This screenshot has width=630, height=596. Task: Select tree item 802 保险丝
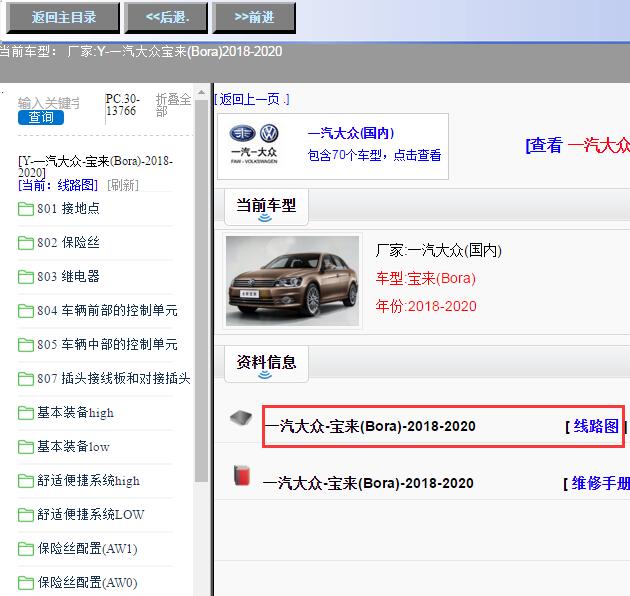(68, 242)
